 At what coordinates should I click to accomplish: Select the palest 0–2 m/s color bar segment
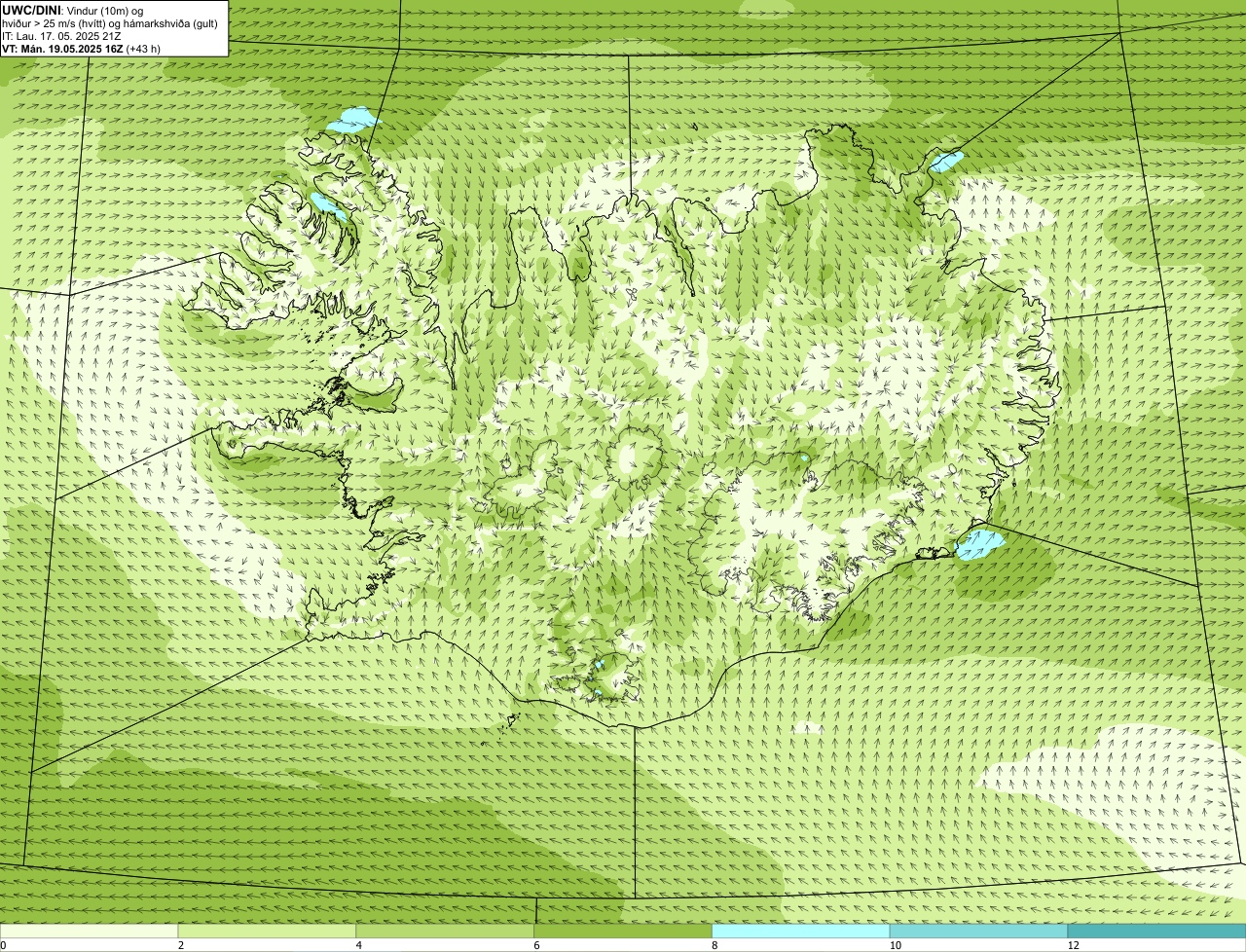coord(90,932)
